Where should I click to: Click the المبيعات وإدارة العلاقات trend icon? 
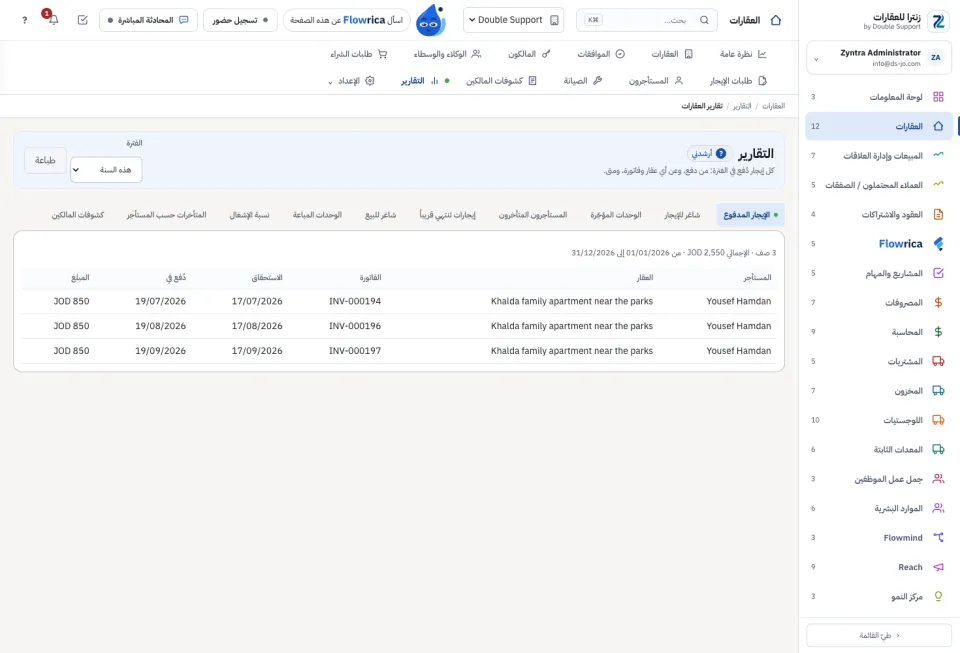pyautogui.click(x=938, y=155)
